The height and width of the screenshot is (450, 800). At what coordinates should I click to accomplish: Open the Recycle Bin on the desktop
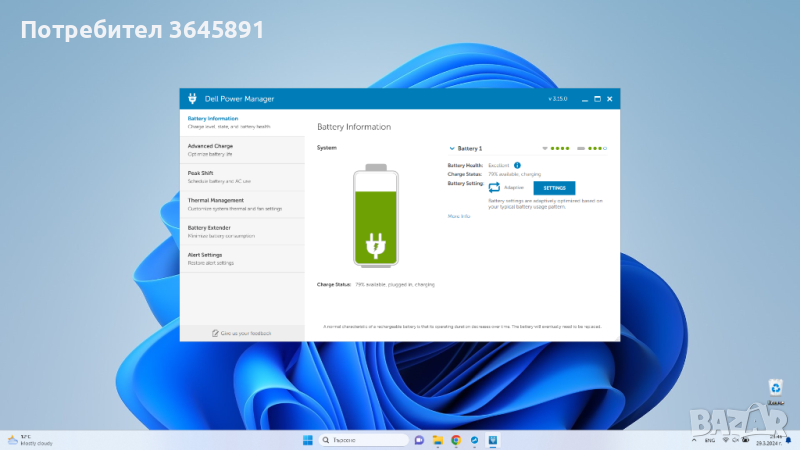tap(775, 389)
